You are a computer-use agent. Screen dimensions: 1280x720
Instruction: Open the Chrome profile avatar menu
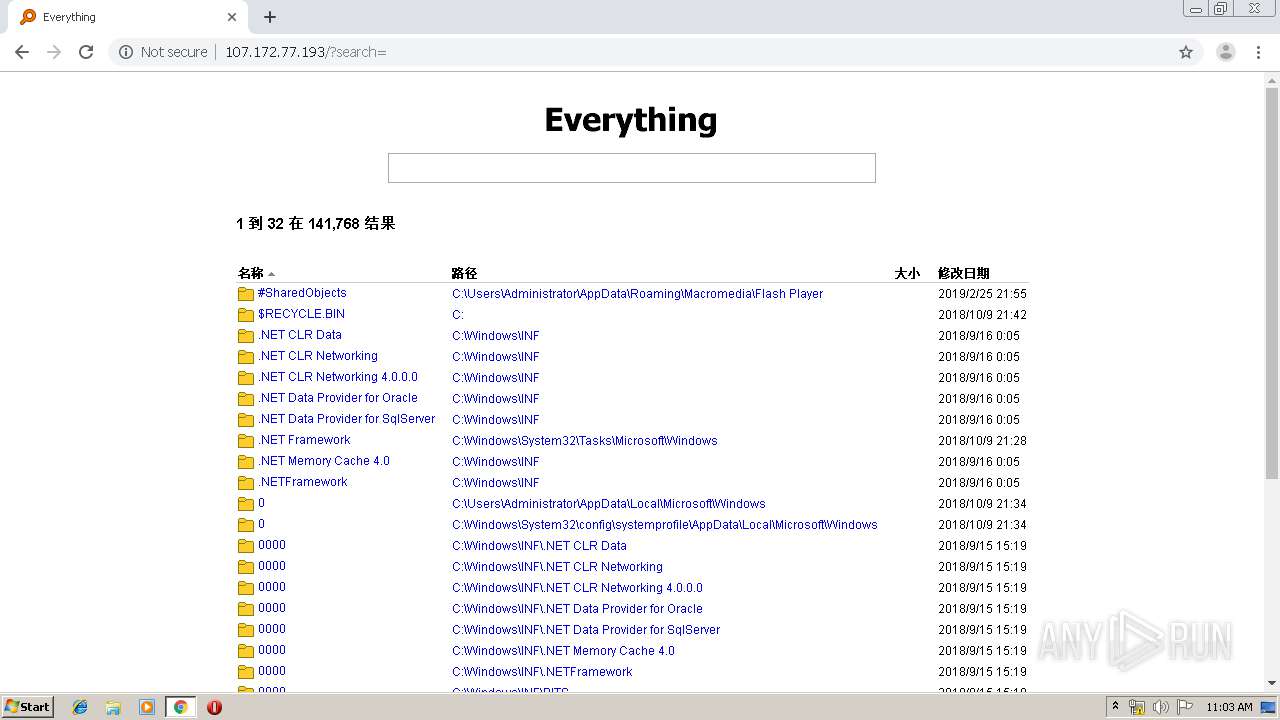(x=1225, y=52)
